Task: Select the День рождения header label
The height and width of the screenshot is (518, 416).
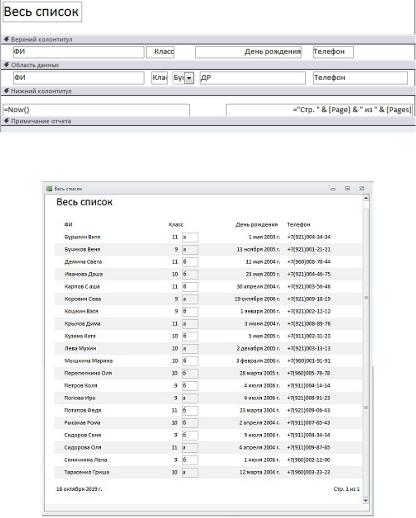Action: coord(248,52)
